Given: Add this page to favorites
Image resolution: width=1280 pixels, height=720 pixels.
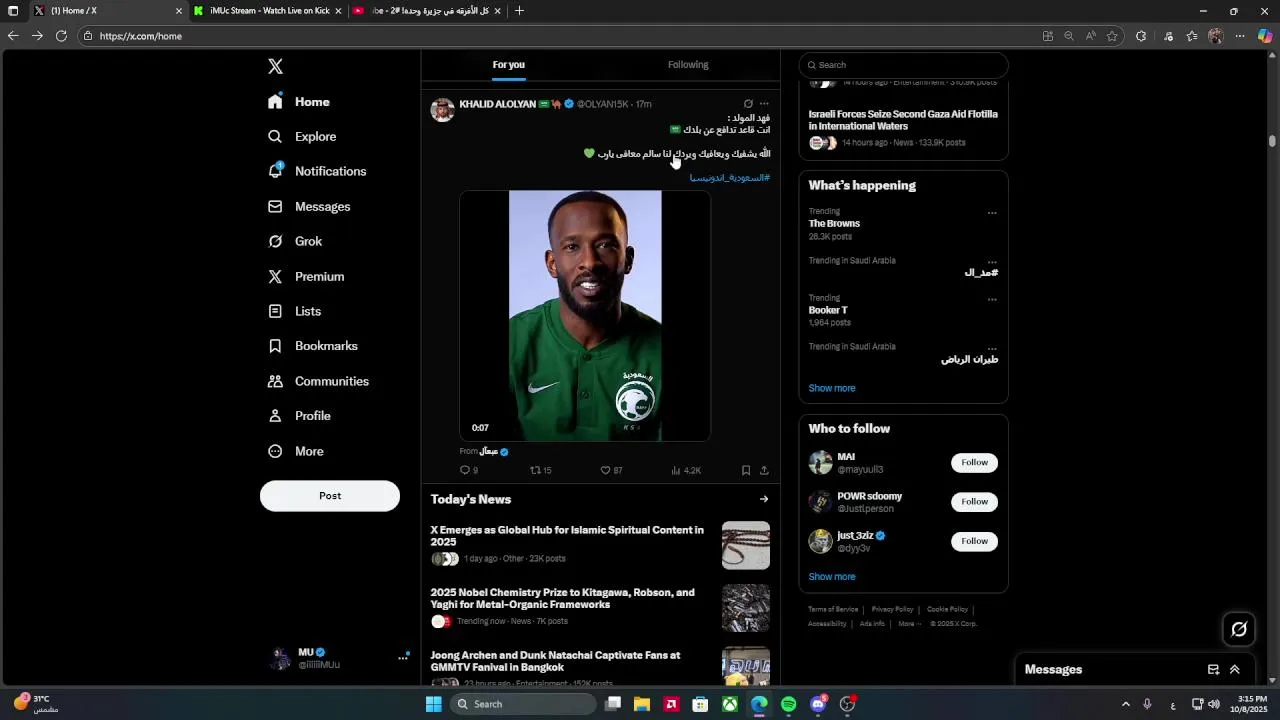Looking at the screenshot, I should pyautogui.click(x=1112, y=36).
